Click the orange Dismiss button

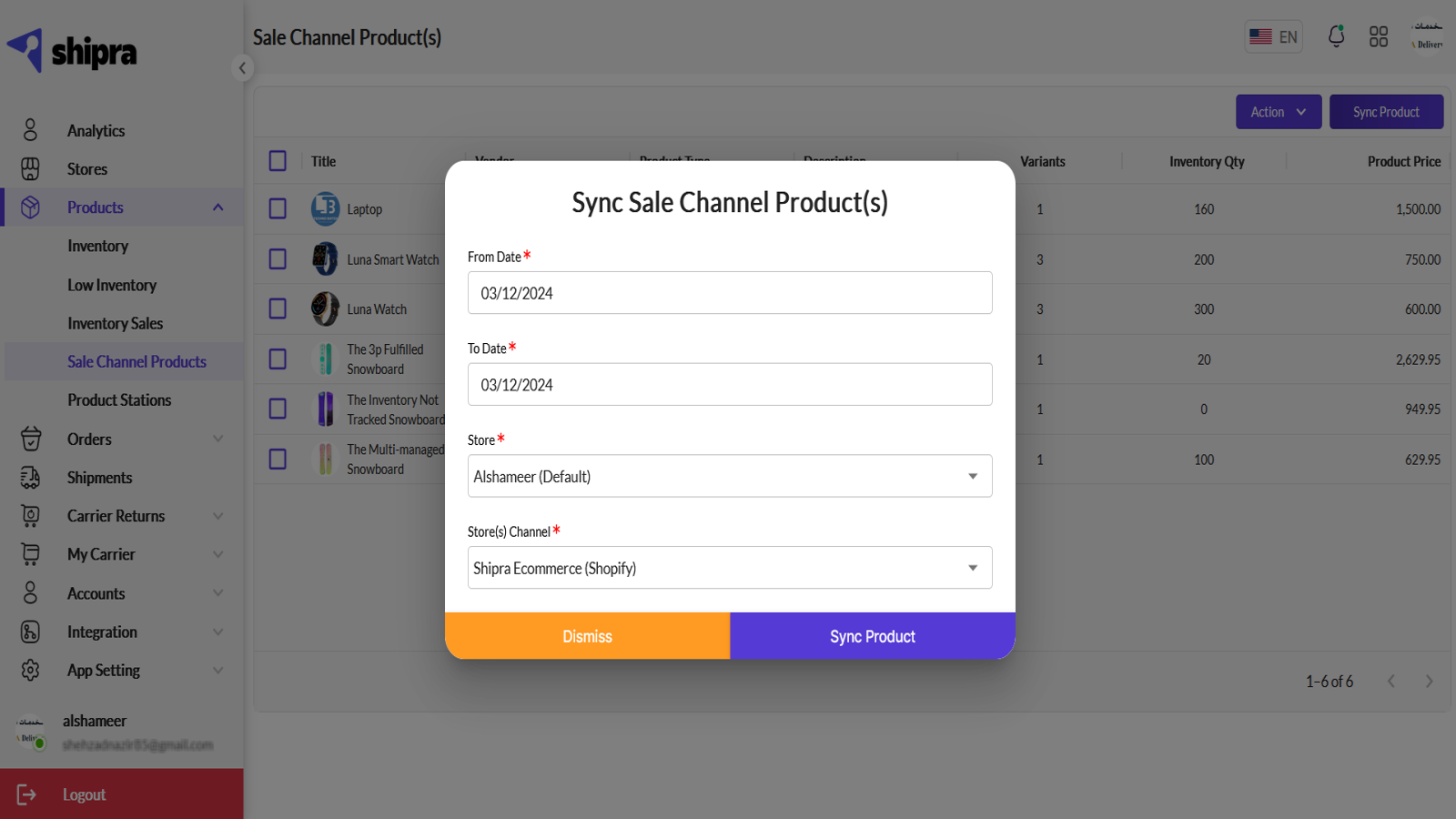tap(587, 636)
